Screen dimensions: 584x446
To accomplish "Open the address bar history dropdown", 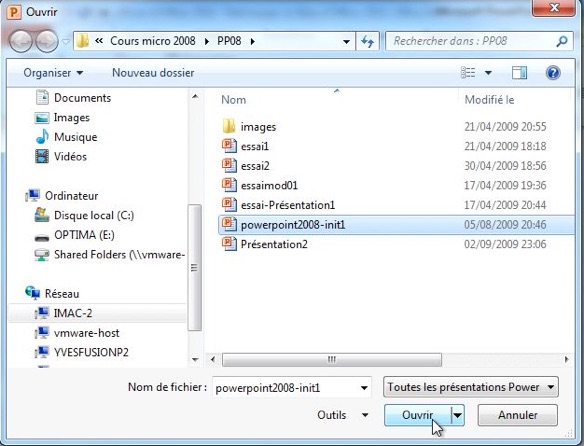I will 346,41.
